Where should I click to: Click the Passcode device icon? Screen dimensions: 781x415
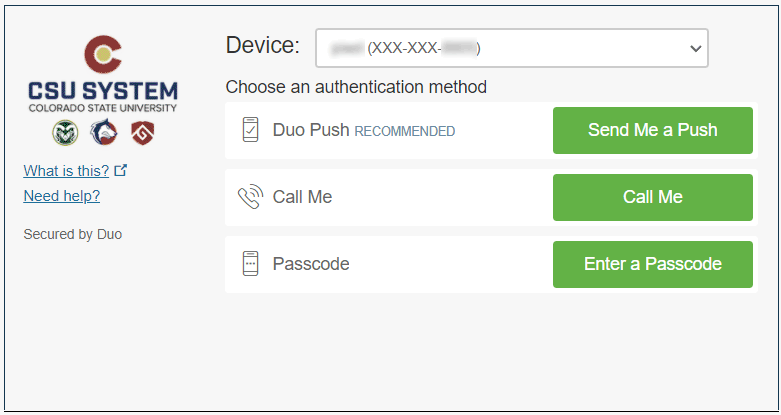[x=250, y=264]
